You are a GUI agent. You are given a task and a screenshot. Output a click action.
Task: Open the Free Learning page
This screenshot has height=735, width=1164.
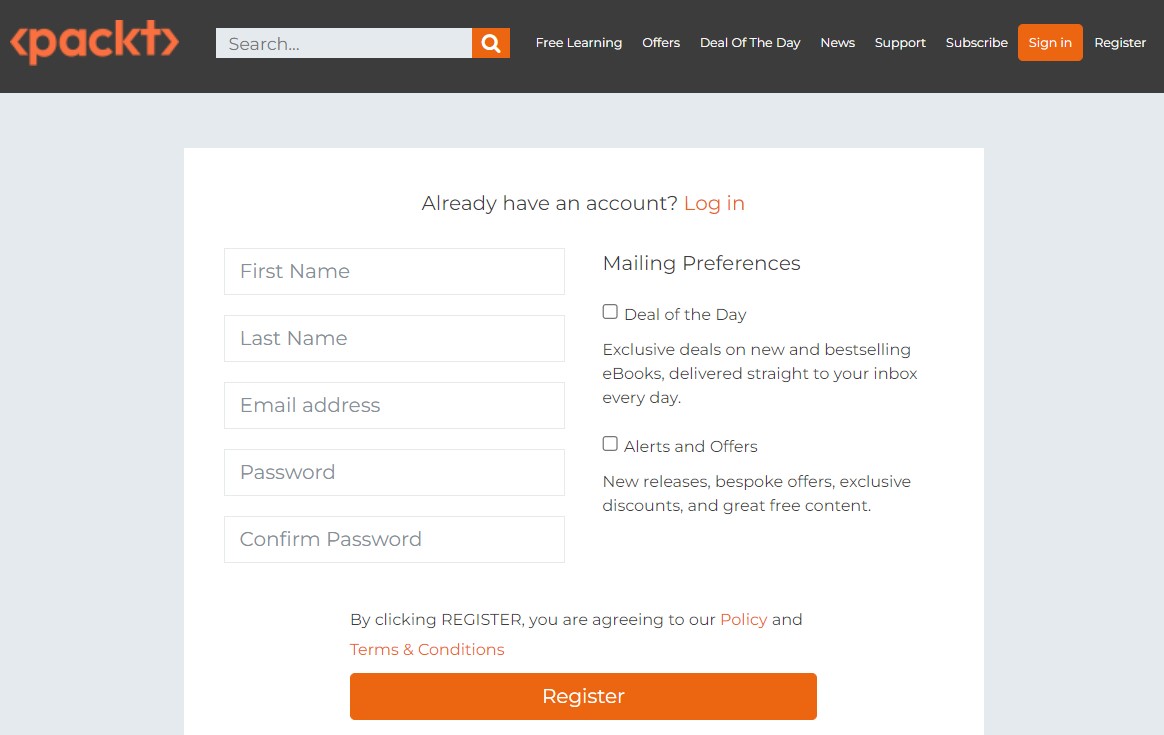(x=578, y=42)
